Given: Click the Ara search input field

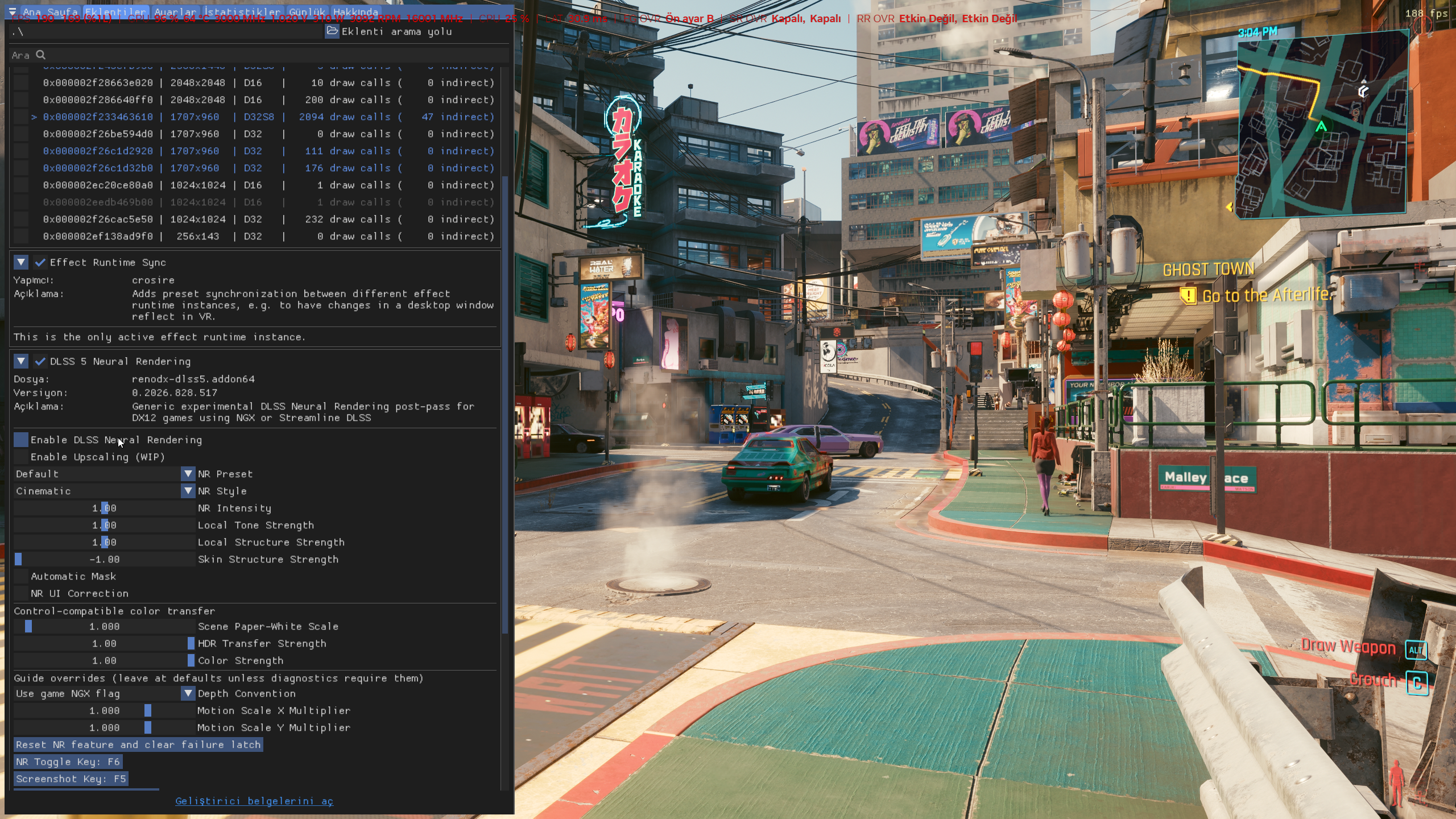Looking at the screenshot, I should click(x=259, y=55).
